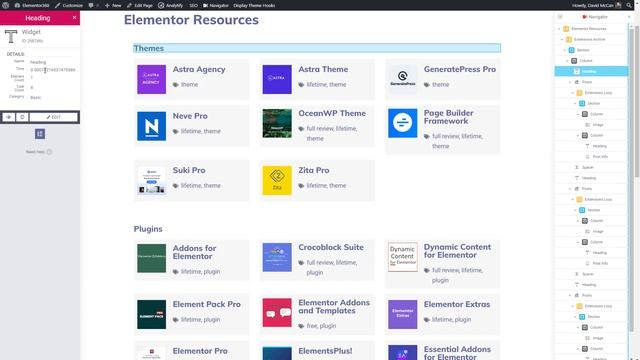640x360 pixels.
Task: Click the heading widget T icon
Action: point(11,36)
